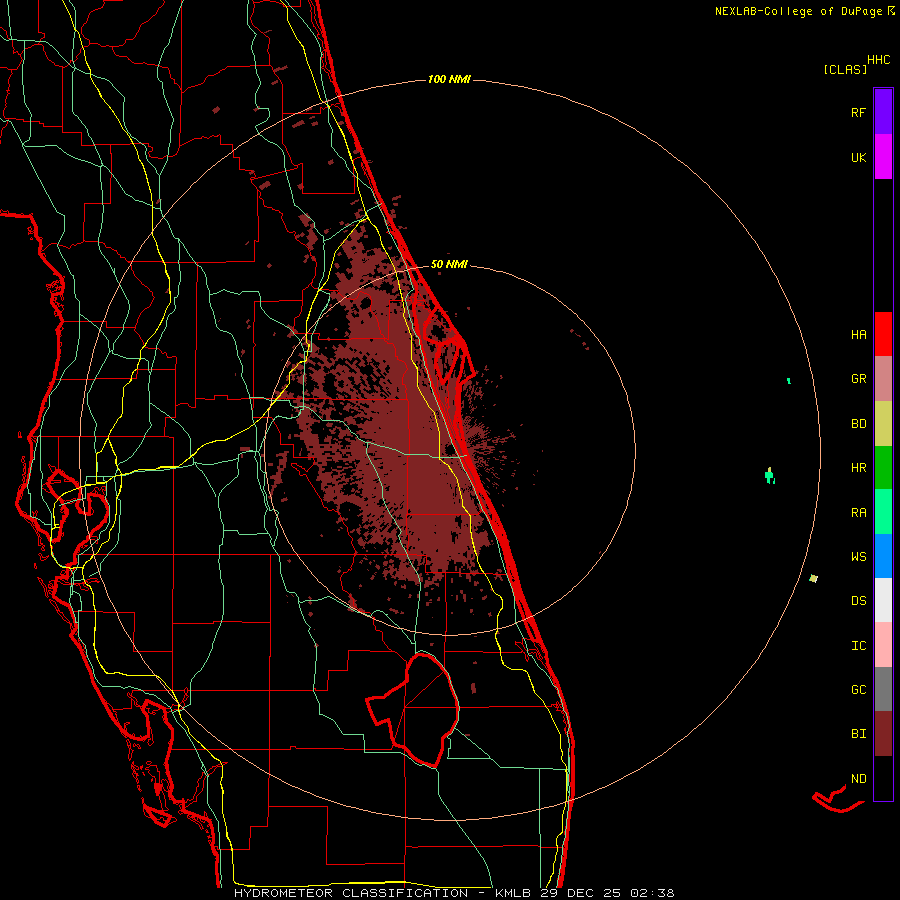Click the HA red legend swatch
Viewport: 900px width, 900px height.
point(883,334)
